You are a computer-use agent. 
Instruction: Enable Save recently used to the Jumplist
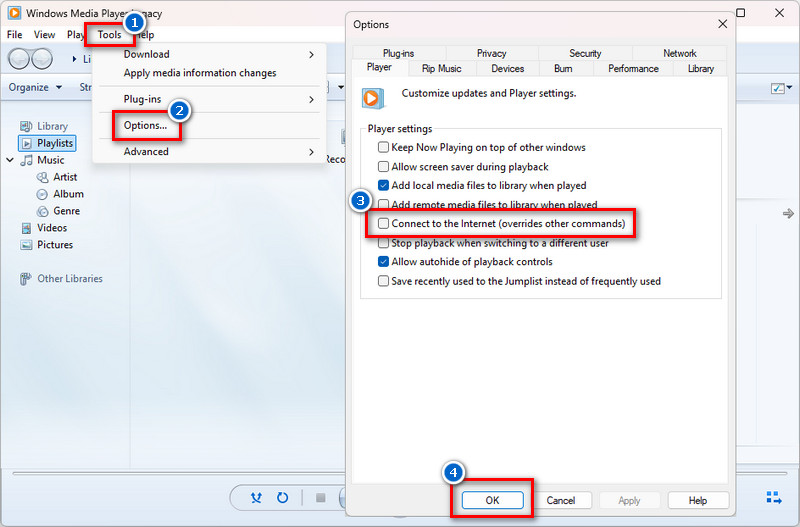click(383, 281)
